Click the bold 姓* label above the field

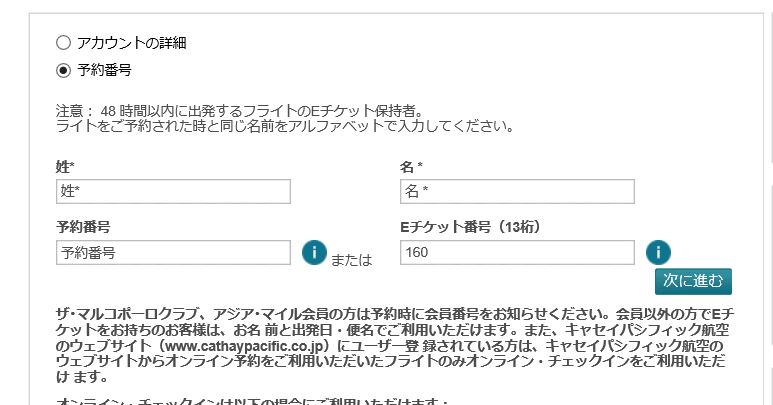coord(65,167)
